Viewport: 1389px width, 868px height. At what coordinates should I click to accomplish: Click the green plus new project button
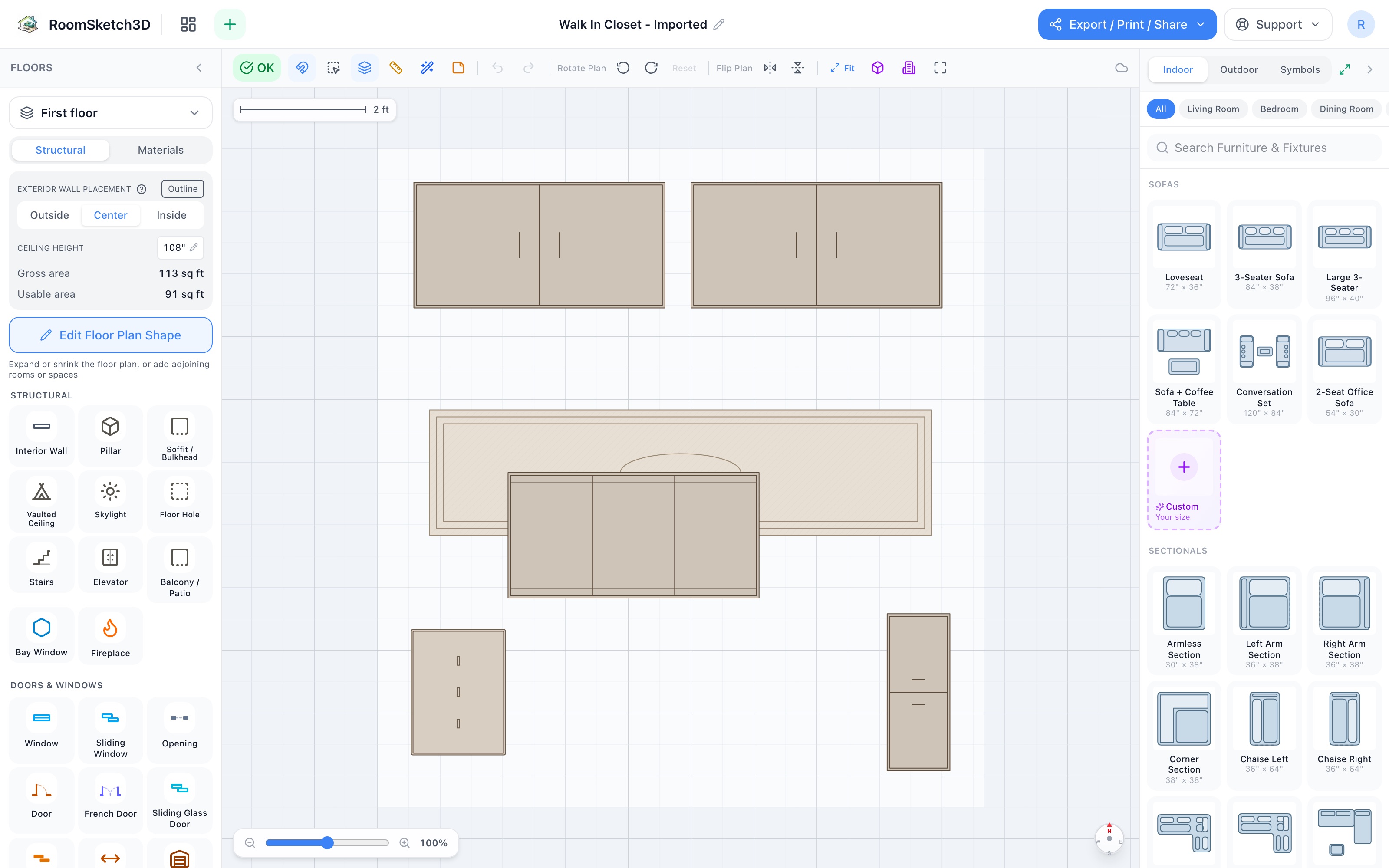coord(230,24)
